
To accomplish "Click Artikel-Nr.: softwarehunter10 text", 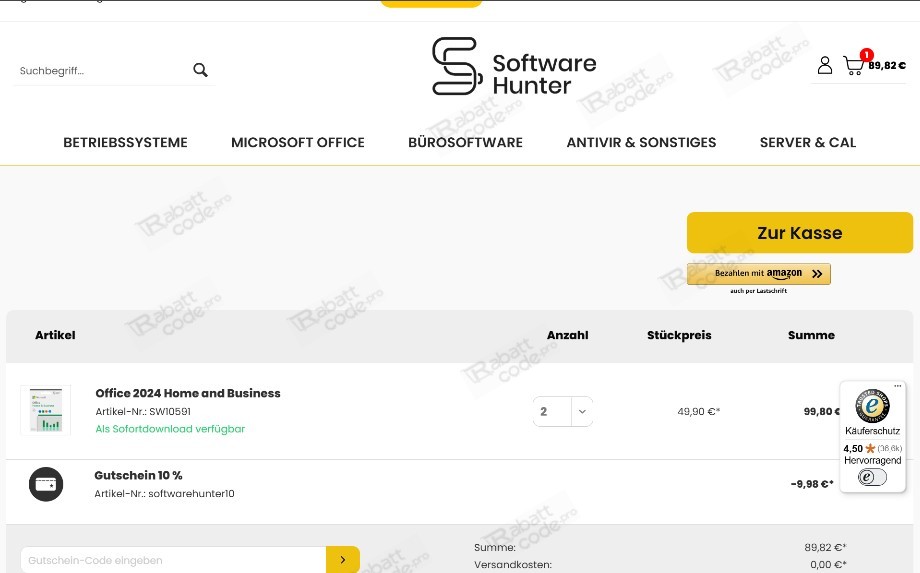I will tap(164, 494).
